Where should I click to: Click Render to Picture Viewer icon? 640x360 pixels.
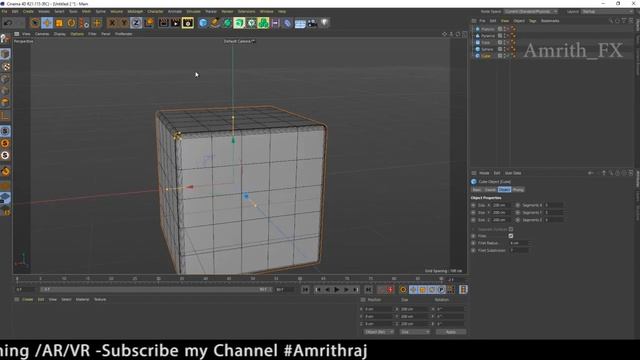click(176, 23)
